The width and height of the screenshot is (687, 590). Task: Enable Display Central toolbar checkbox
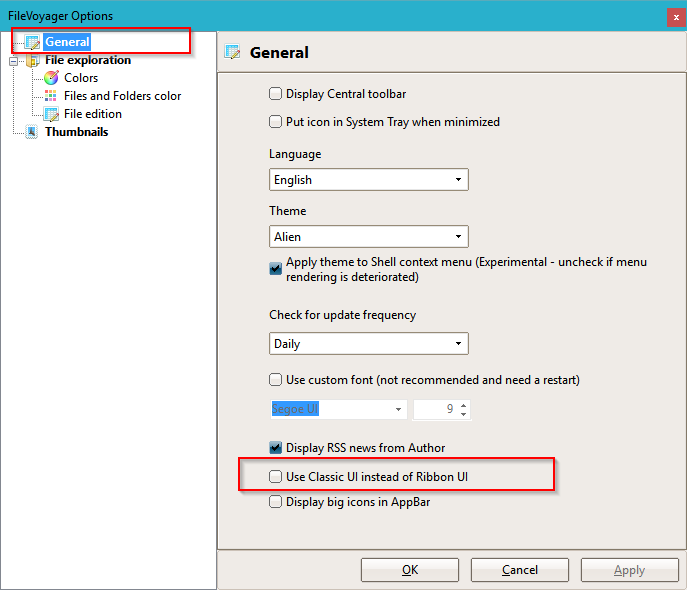[x=275, y=94]
